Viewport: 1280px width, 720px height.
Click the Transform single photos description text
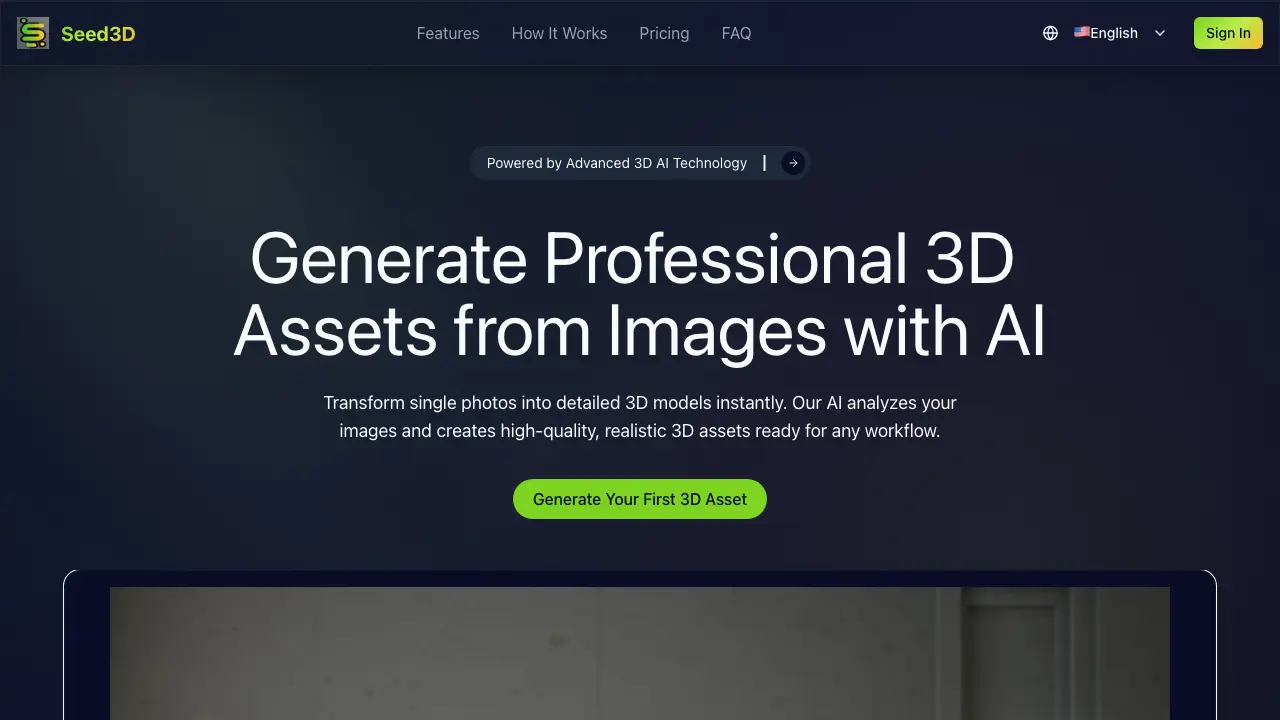pos(640,417)
